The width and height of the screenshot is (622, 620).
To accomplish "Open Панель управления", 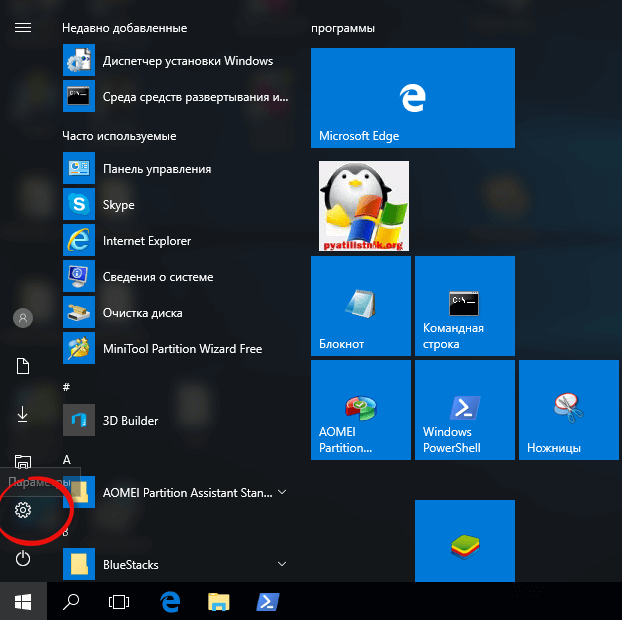I will tap(176, 168).
